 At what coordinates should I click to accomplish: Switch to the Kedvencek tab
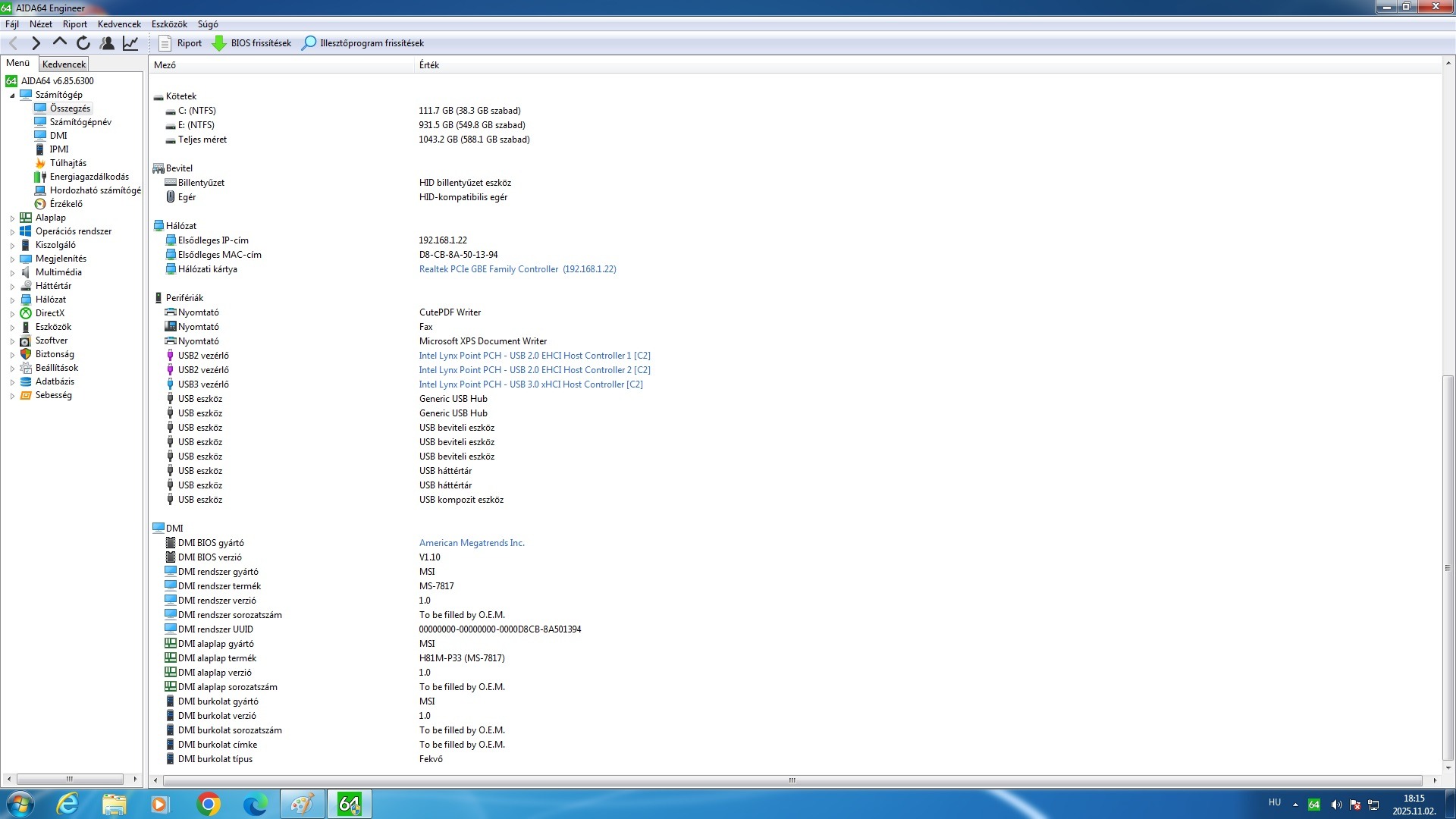click(x=64, y=64)
